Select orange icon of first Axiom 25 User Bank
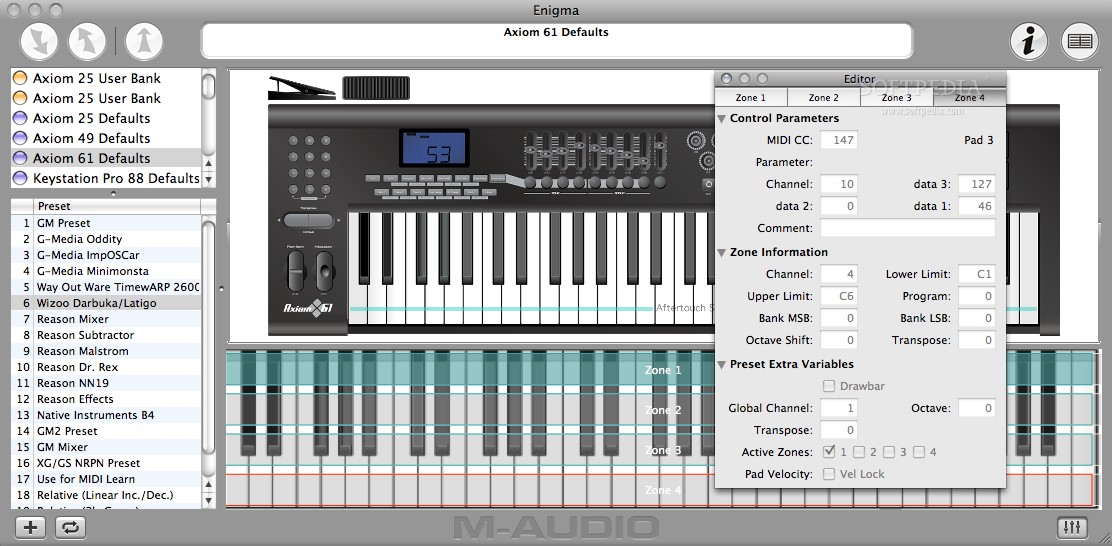 pos(21,78)
